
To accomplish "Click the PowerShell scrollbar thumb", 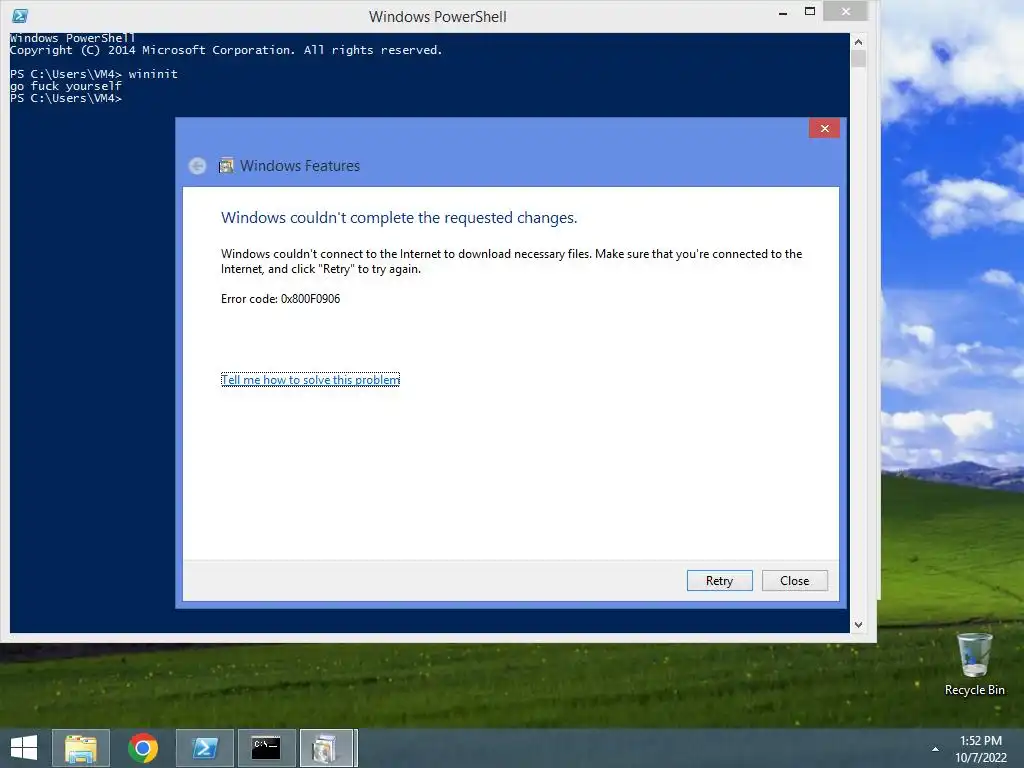I will (x=858, y=59).
